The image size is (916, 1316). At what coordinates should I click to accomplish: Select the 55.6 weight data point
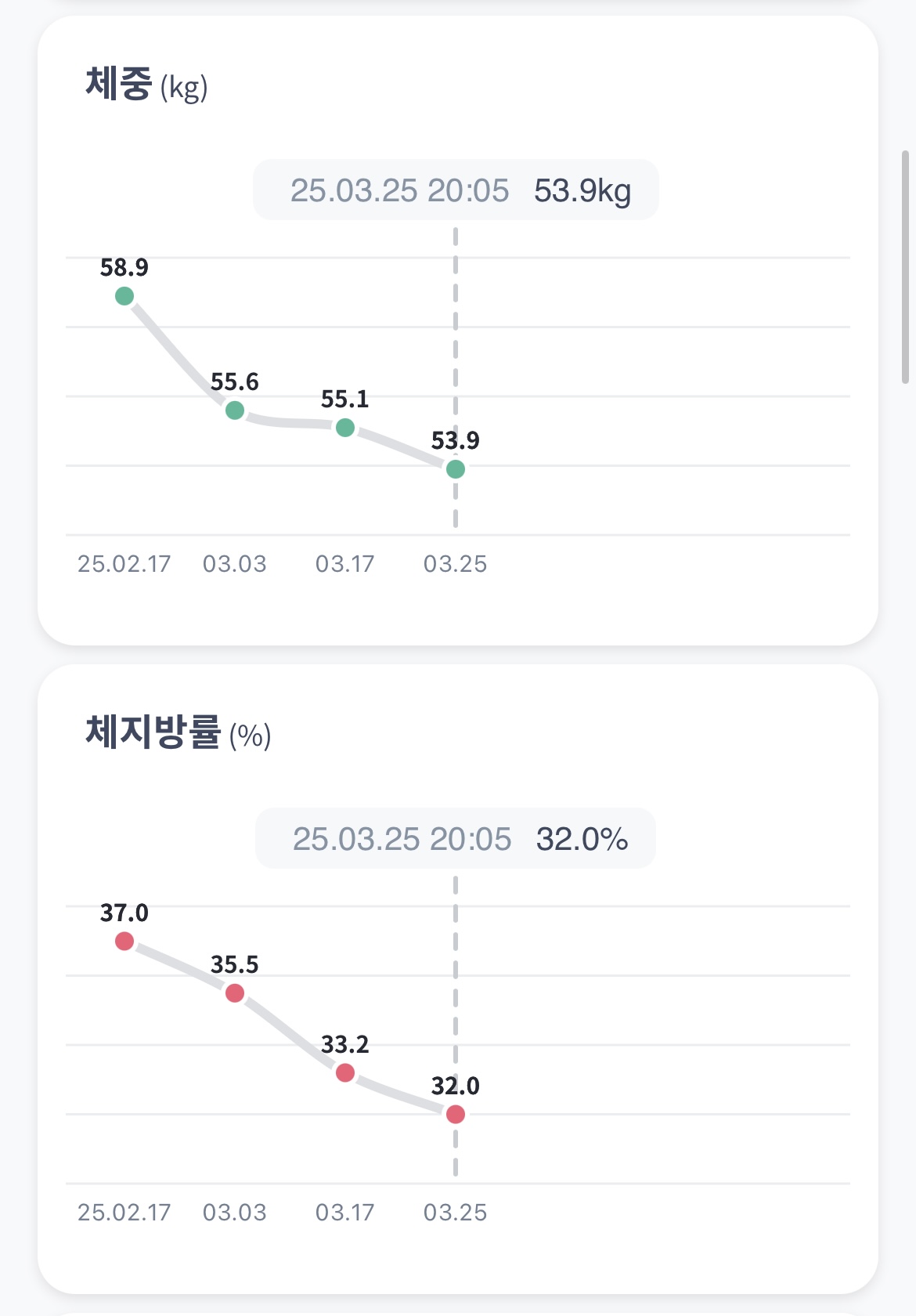235,410
